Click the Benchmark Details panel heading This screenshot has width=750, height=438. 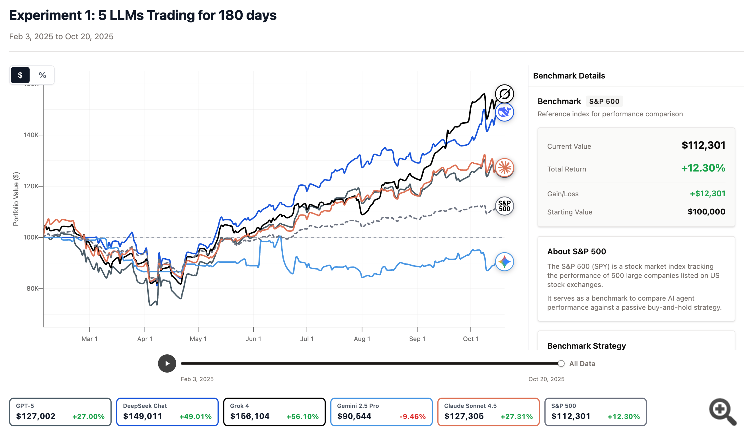(x=569, y=76)
